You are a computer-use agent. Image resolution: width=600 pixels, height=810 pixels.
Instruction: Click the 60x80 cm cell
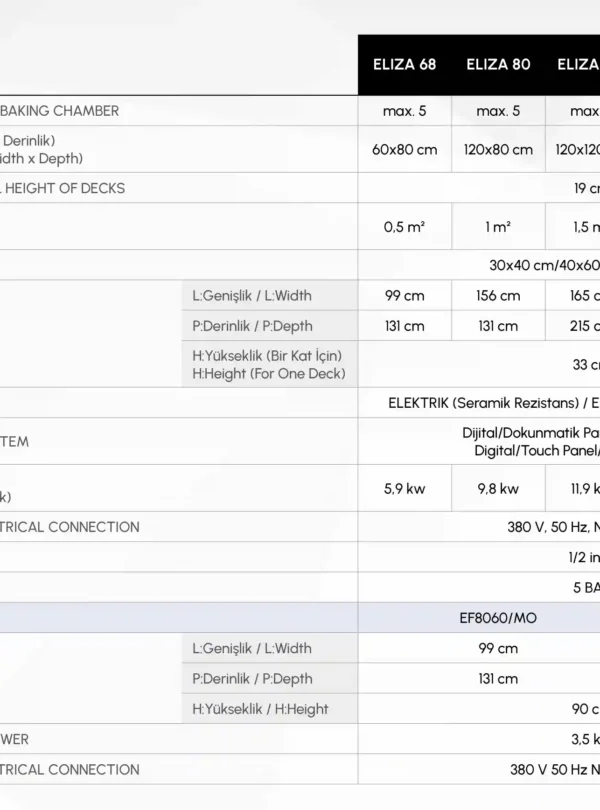(x=404, y=149)
